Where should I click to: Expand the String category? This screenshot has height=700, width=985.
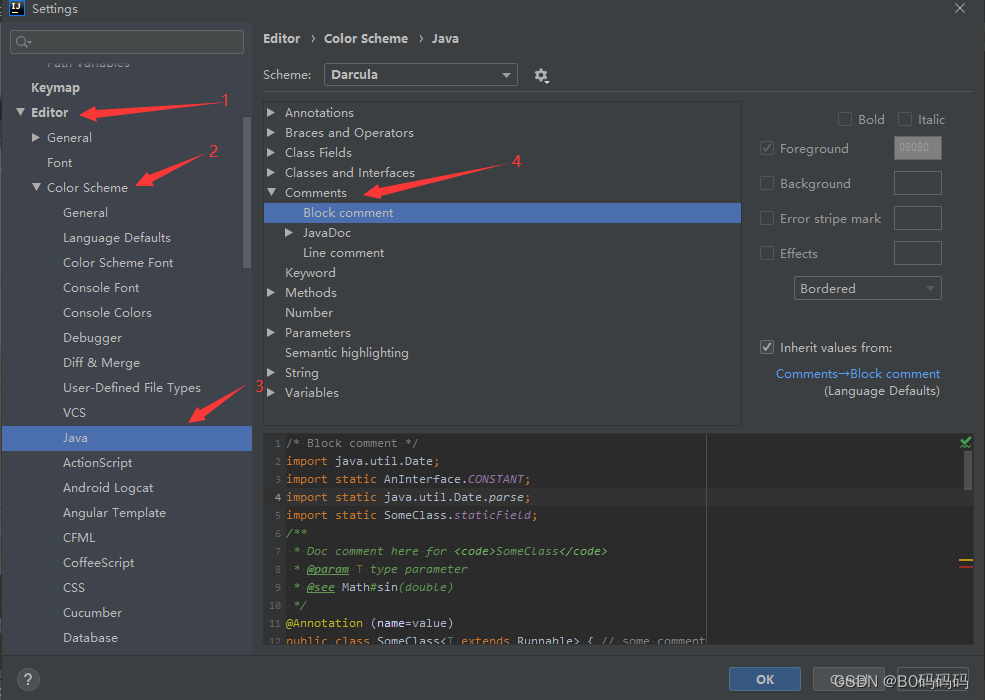[x=271, y=373]
